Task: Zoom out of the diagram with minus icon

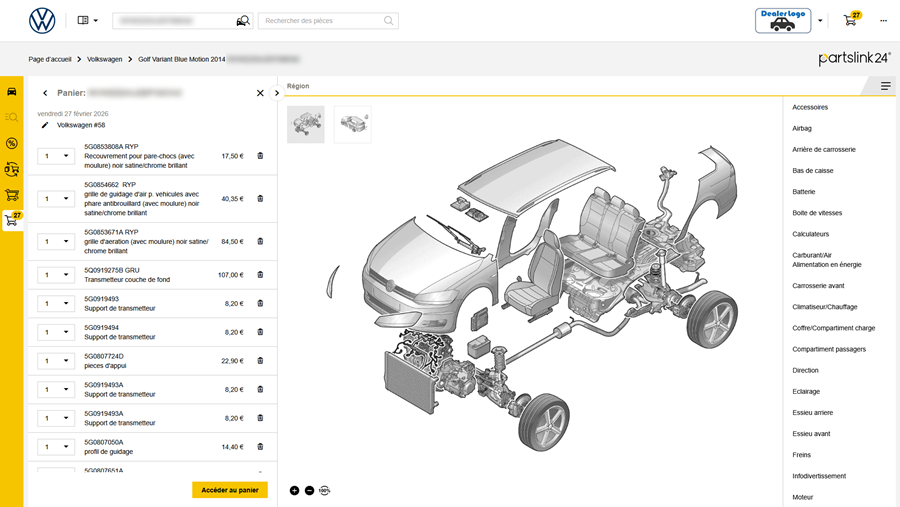Action: pos(309,490)
